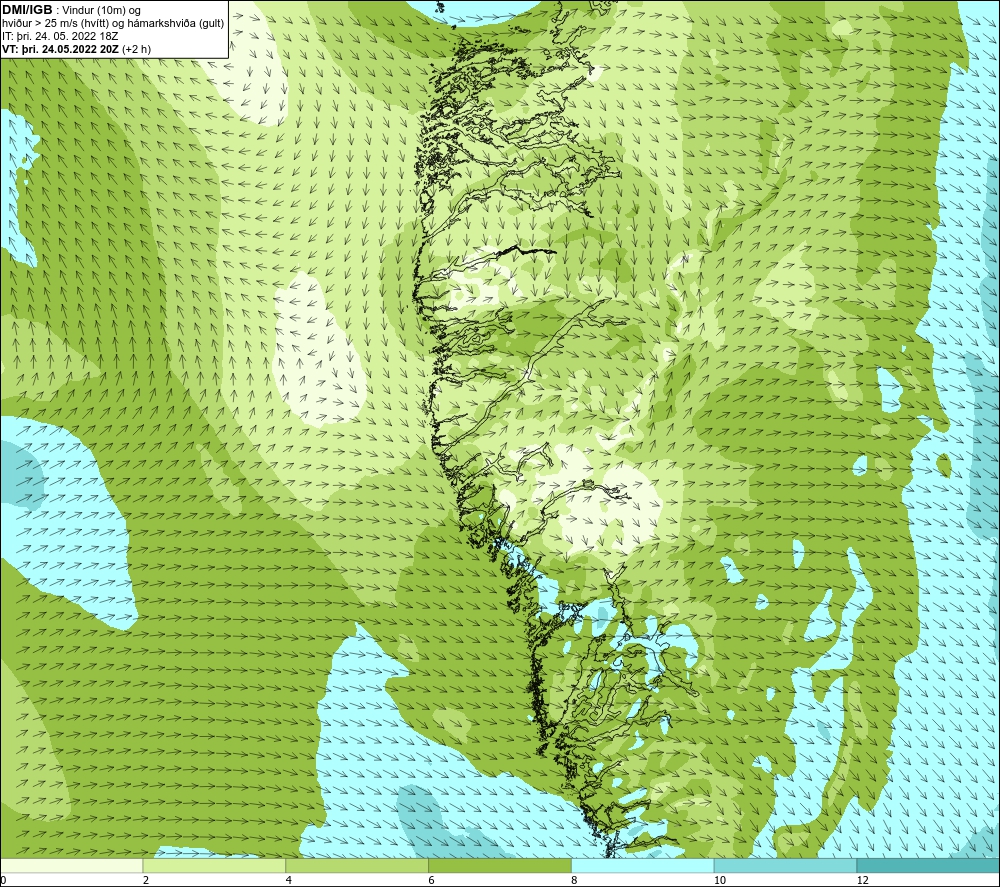Viewport: 1000px width, 887px height.
Task: Select the 0–2 m/s palest legend color band
Action: point(71,865)
